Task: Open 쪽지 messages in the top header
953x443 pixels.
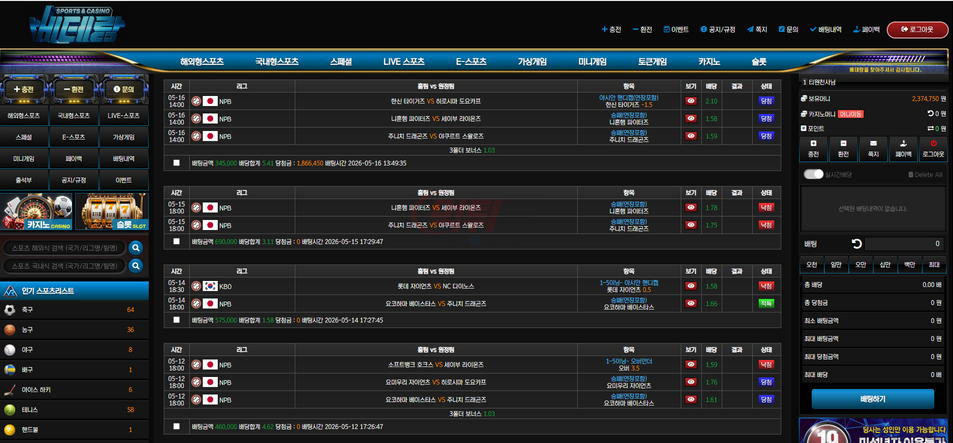Action: click(757, 29)
